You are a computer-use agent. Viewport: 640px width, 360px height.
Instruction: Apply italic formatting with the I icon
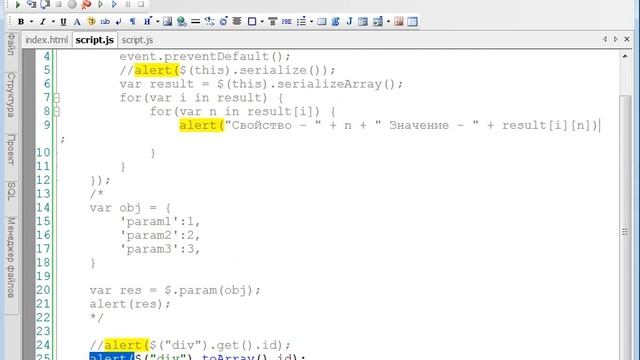pos(42,22)
